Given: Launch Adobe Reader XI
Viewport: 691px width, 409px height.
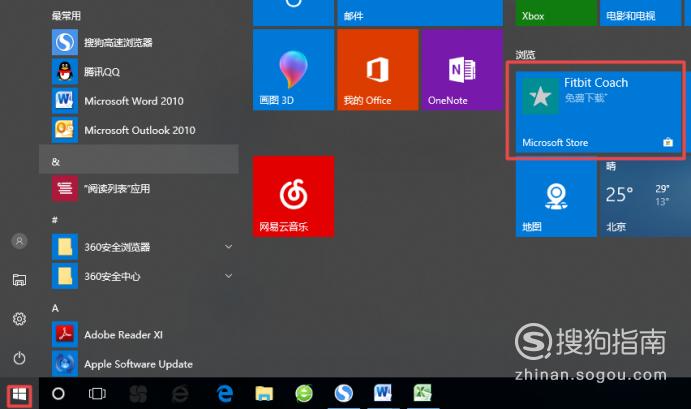Looking at the screenshot, I should tap(139, 335).
